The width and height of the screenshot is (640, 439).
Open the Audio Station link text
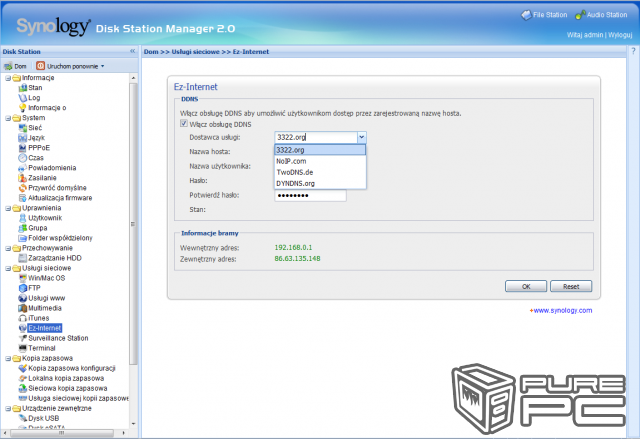coord(607,15)
